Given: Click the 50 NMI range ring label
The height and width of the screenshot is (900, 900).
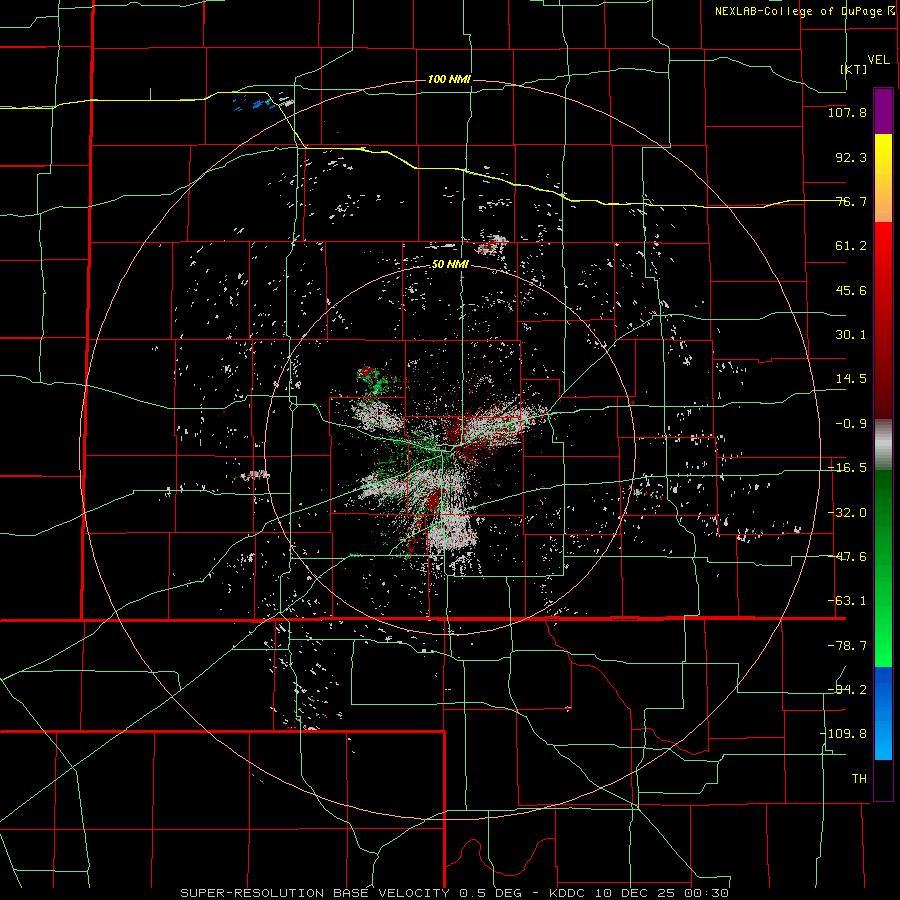Looking at the screenshot, I should point(451,265).
